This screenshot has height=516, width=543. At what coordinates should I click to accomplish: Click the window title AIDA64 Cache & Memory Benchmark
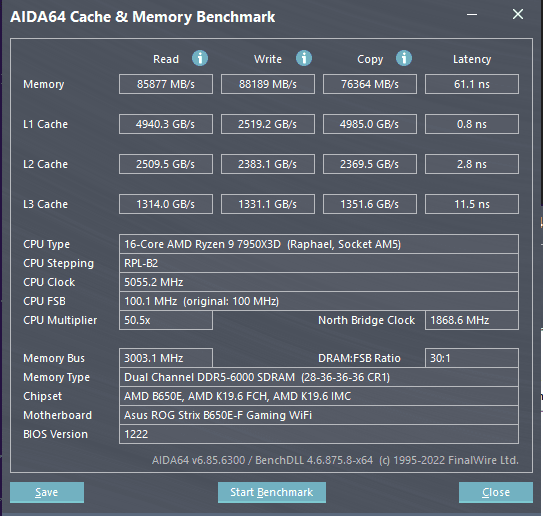point(143,17)
